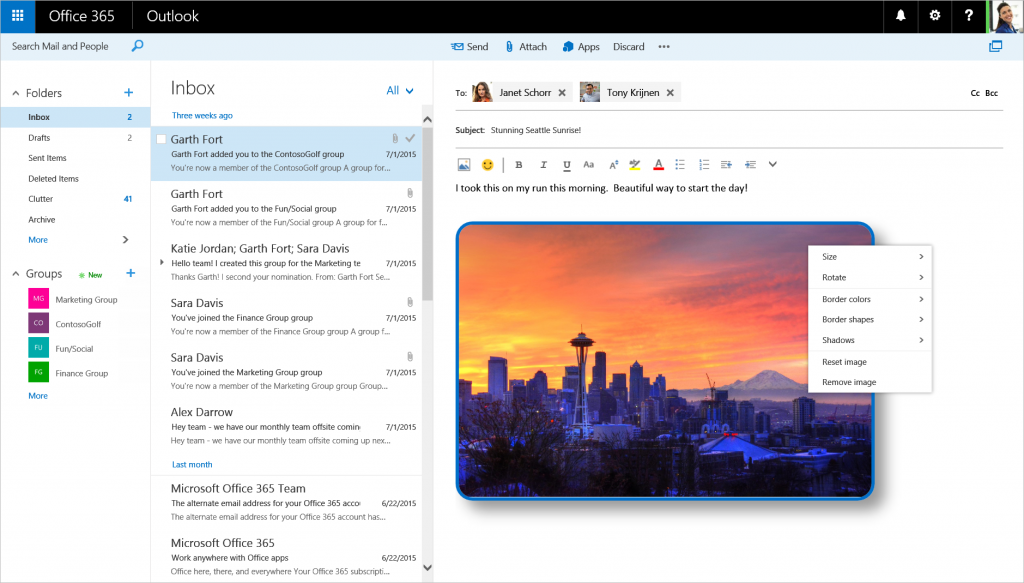This screenshot has height=583, width=1024.
Task: Expand more formatting options with the chevron
Action: (x=771, y=164)
